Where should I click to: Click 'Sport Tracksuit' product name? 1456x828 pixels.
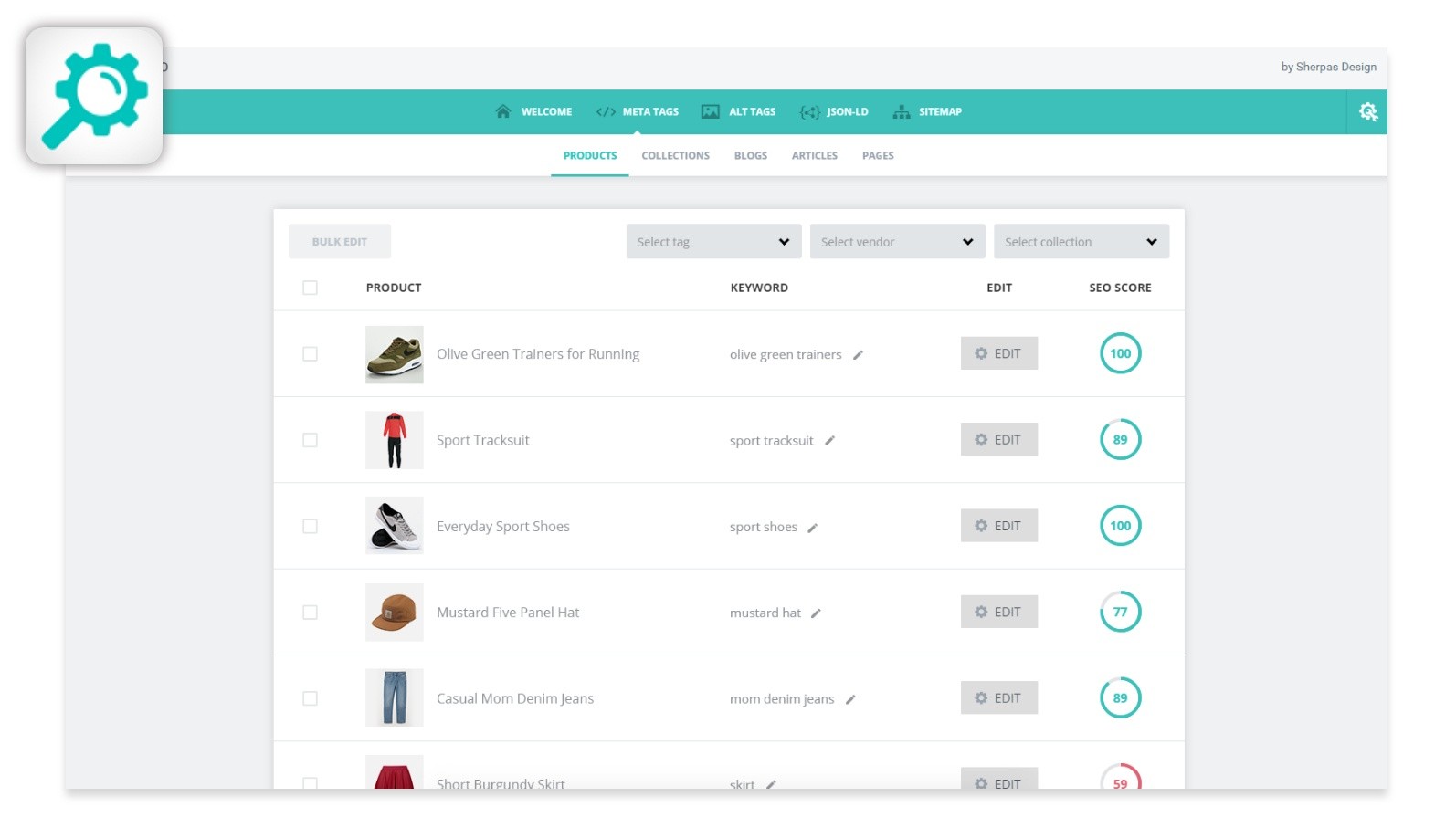coord(483,440)
